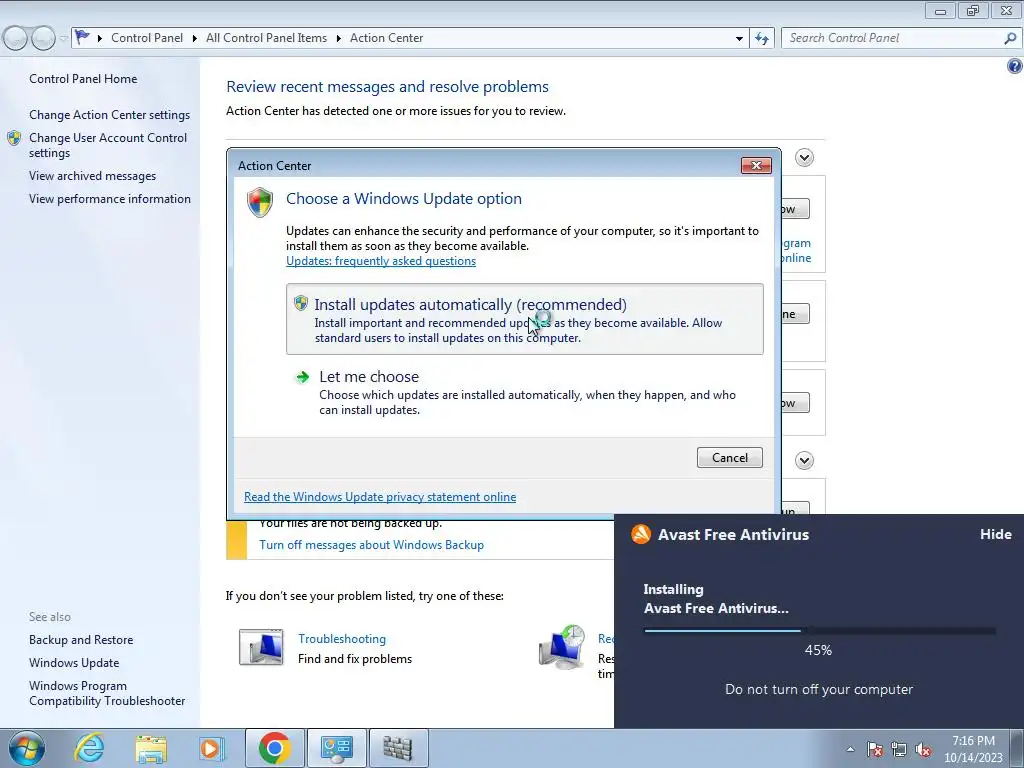
Task: Open Control Panel Home
Action: tap(83, 78)
